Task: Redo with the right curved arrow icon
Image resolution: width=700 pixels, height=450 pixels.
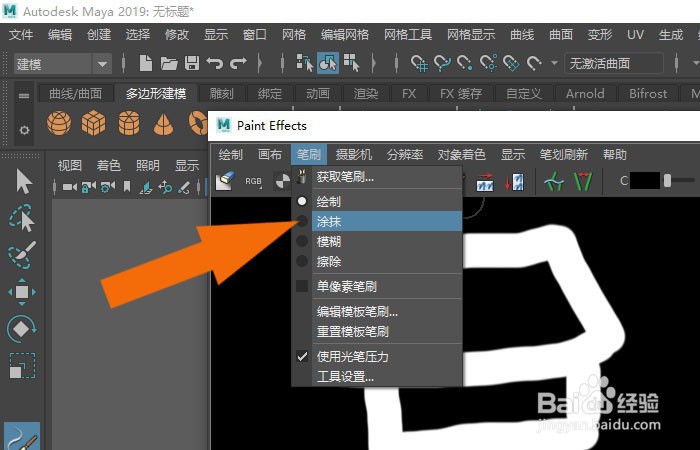Action: [x=238, y=63]
